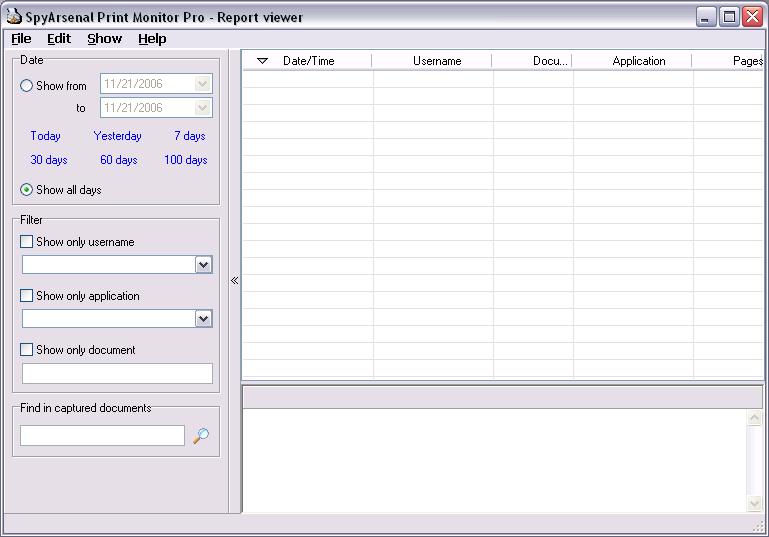Filter to last 100 days
This screenshot has width=769, height=537.
tap(186, 160)
